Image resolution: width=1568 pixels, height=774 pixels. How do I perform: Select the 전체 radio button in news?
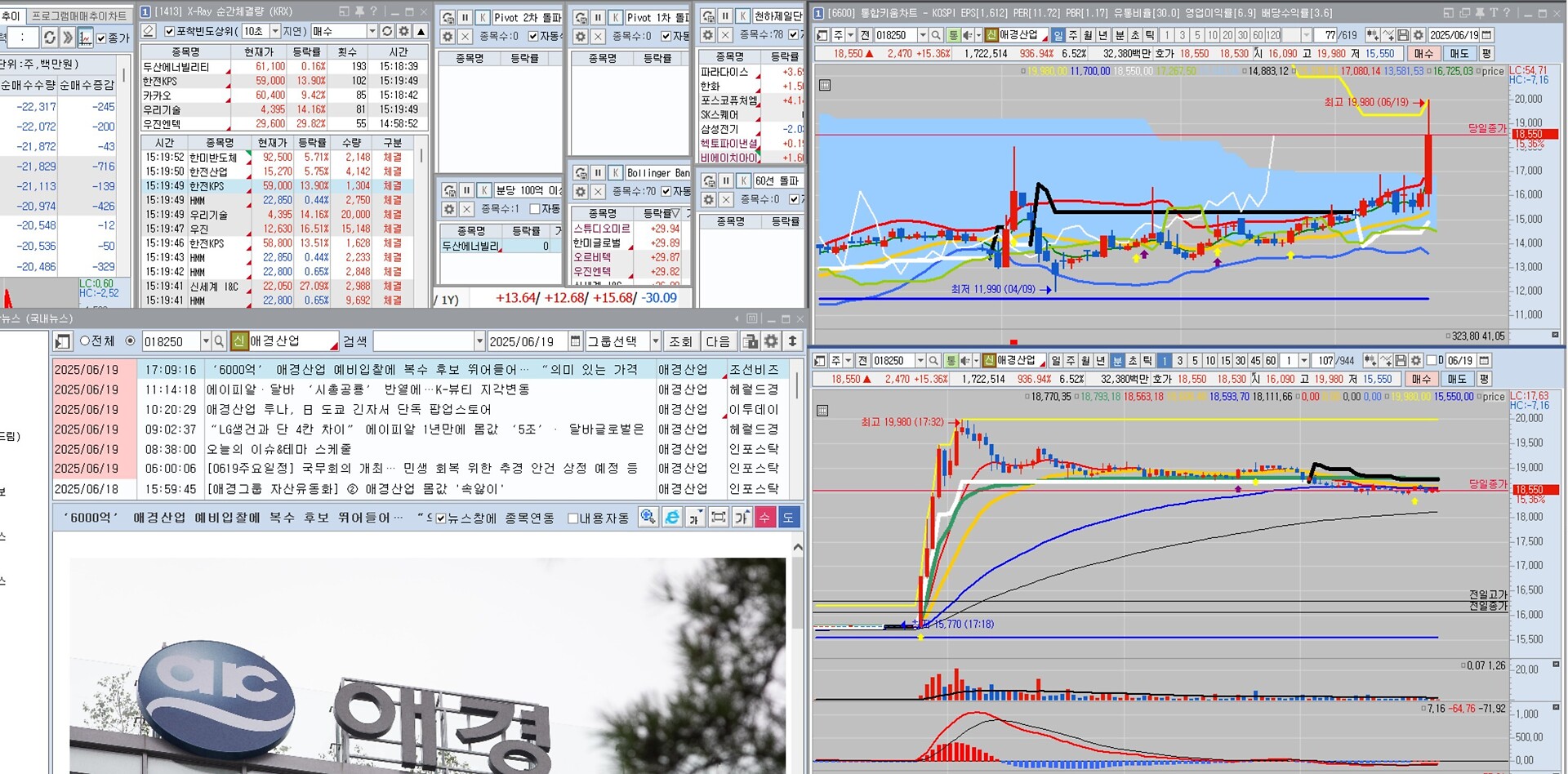click(x=85, y=341)
